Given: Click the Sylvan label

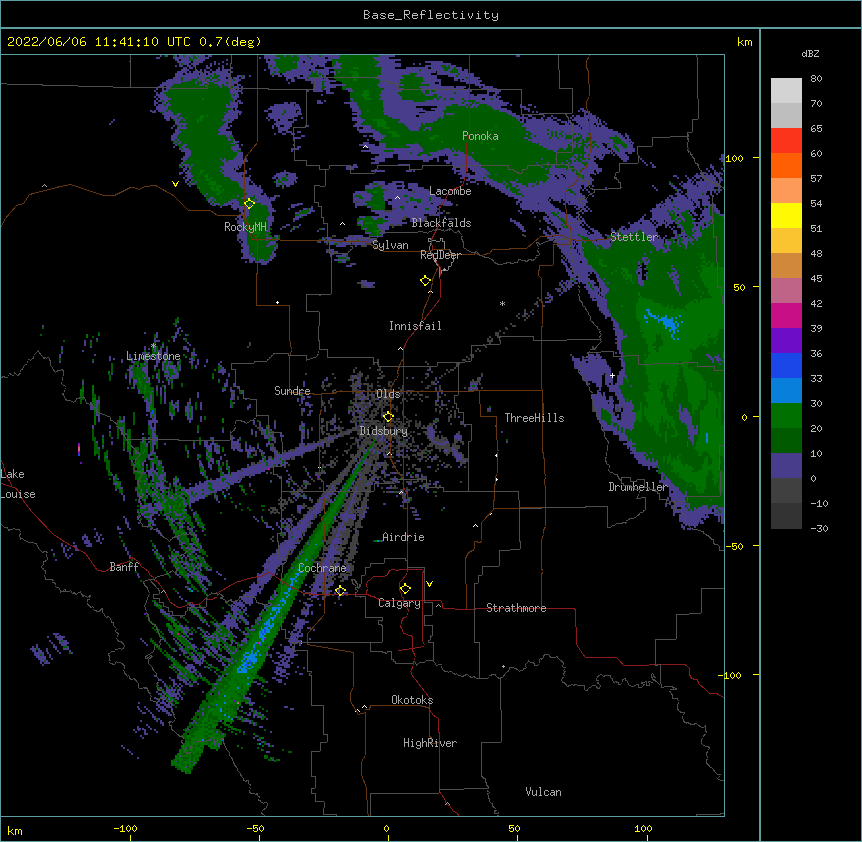Looking at the screenshot, I should click(390, 245).
